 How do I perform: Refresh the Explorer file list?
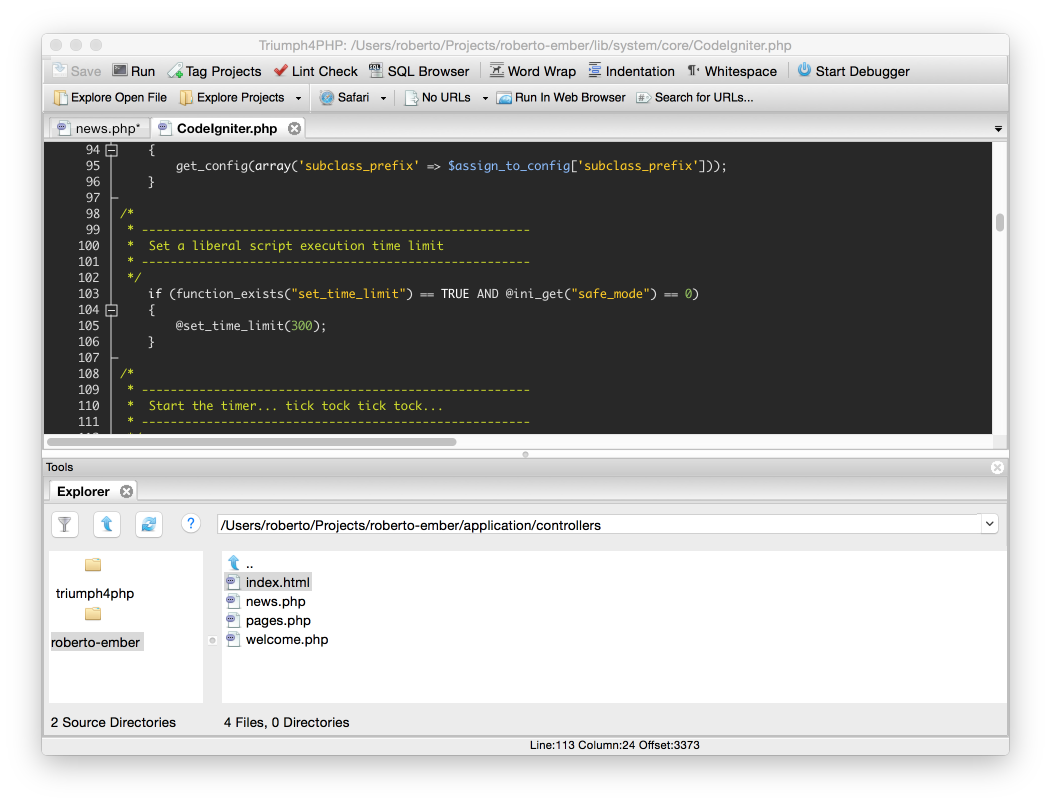pyautogui.click(x=149, y=524)
